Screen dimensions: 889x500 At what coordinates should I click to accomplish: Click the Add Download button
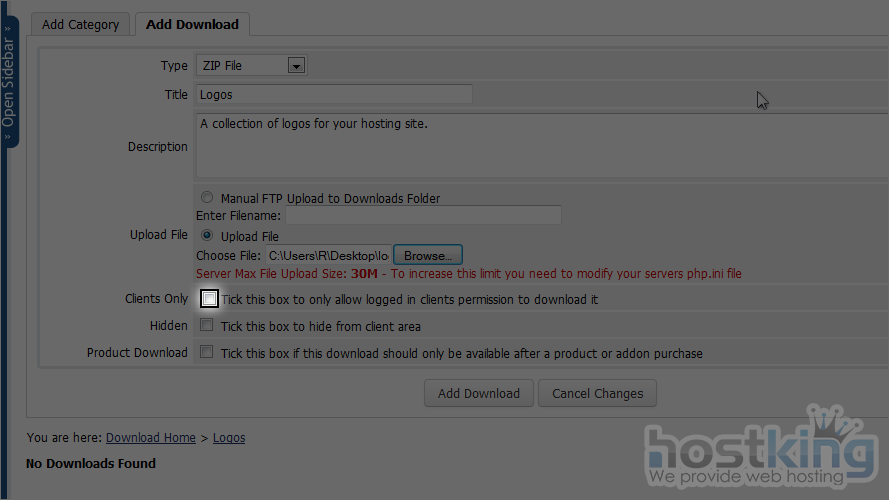(x=478, y=393)
